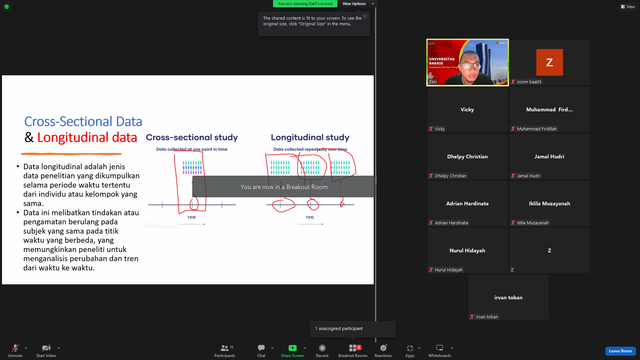Select Jamal Hudri's participant tile
This screenshot has width=640, height=360.
[x=549, y=156]
